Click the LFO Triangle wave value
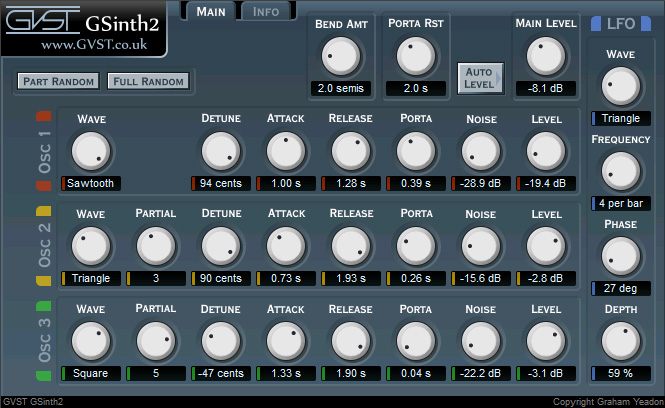The image size is (665, 408). pyautogui.click(x=621, y=118)
